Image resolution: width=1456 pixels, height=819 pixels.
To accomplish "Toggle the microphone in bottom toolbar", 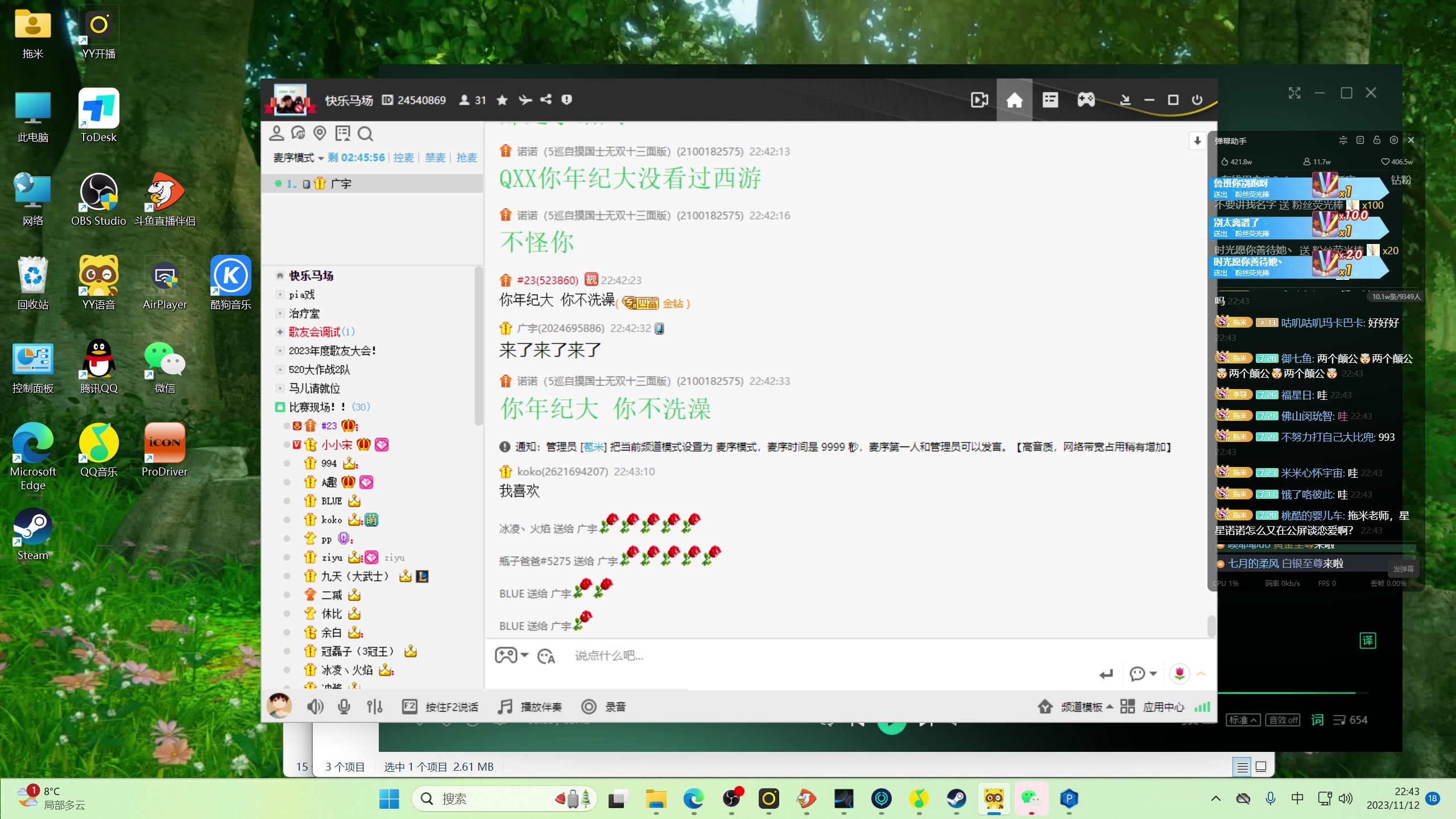I will (x=344, y=707).
